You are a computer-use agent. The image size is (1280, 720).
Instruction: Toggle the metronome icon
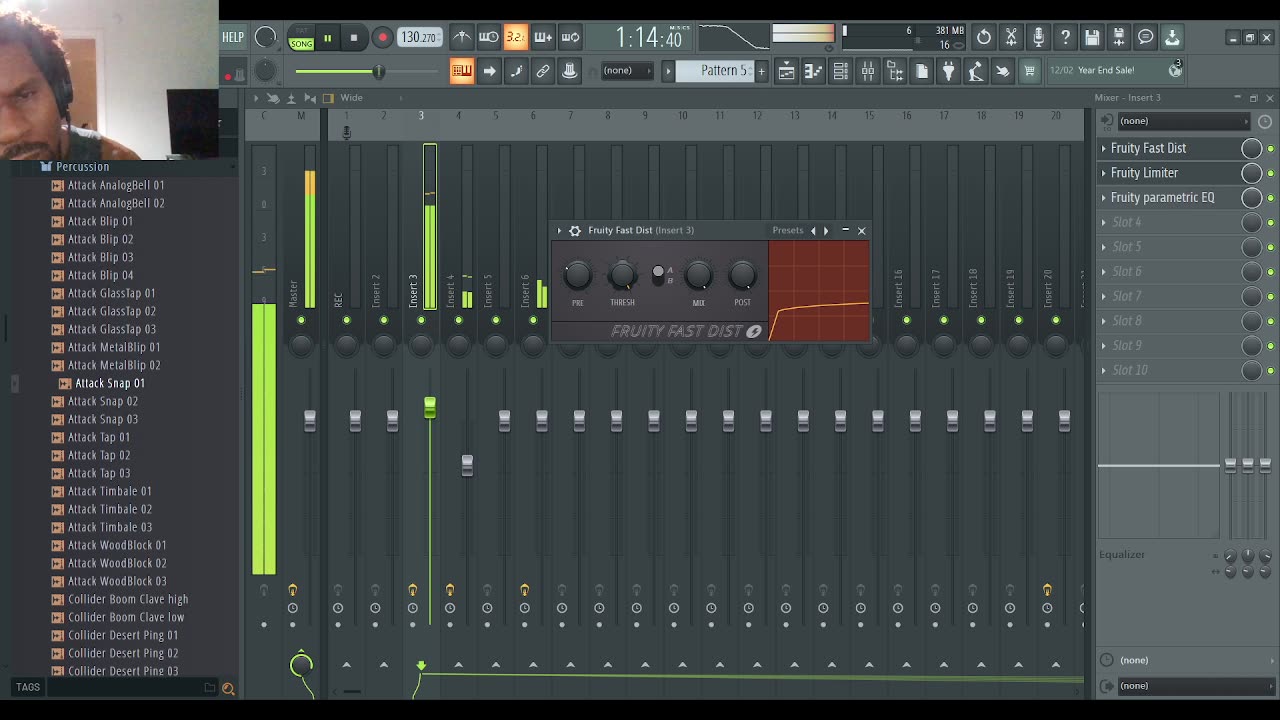tap(462, 38)
